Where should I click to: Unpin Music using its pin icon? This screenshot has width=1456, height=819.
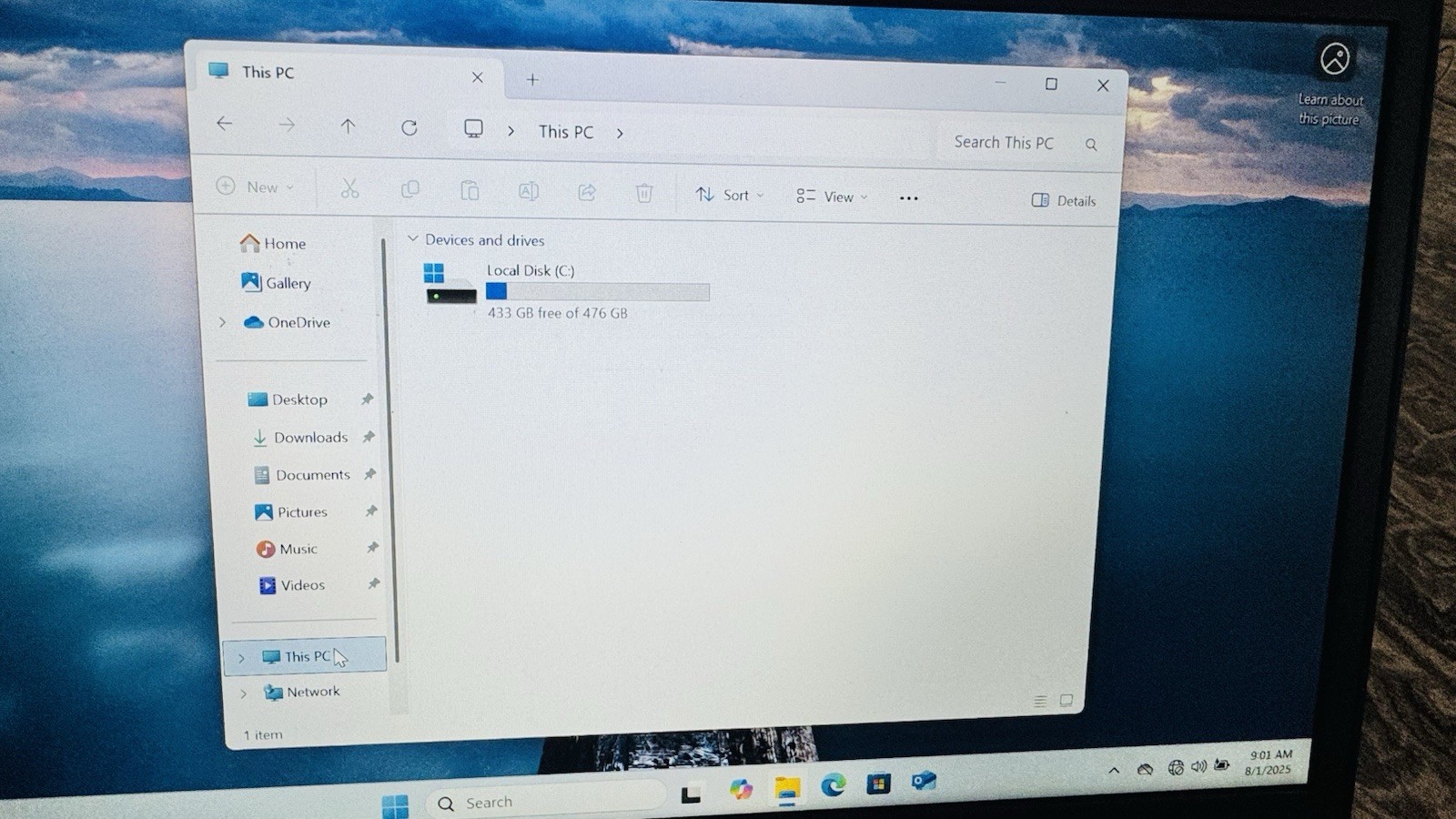tap(372, 547)
